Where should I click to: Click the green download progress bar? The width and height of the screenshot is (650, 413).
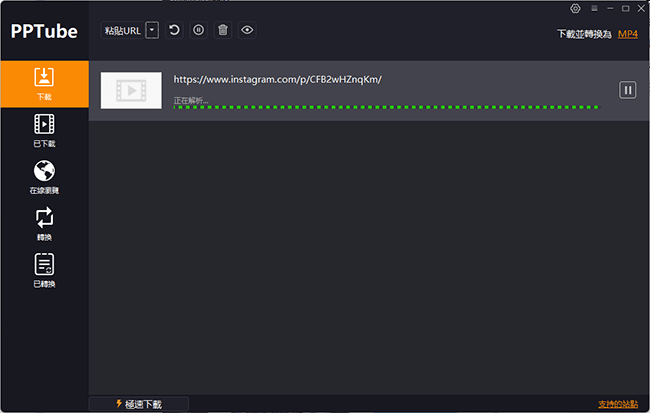(x=385, y=106)
